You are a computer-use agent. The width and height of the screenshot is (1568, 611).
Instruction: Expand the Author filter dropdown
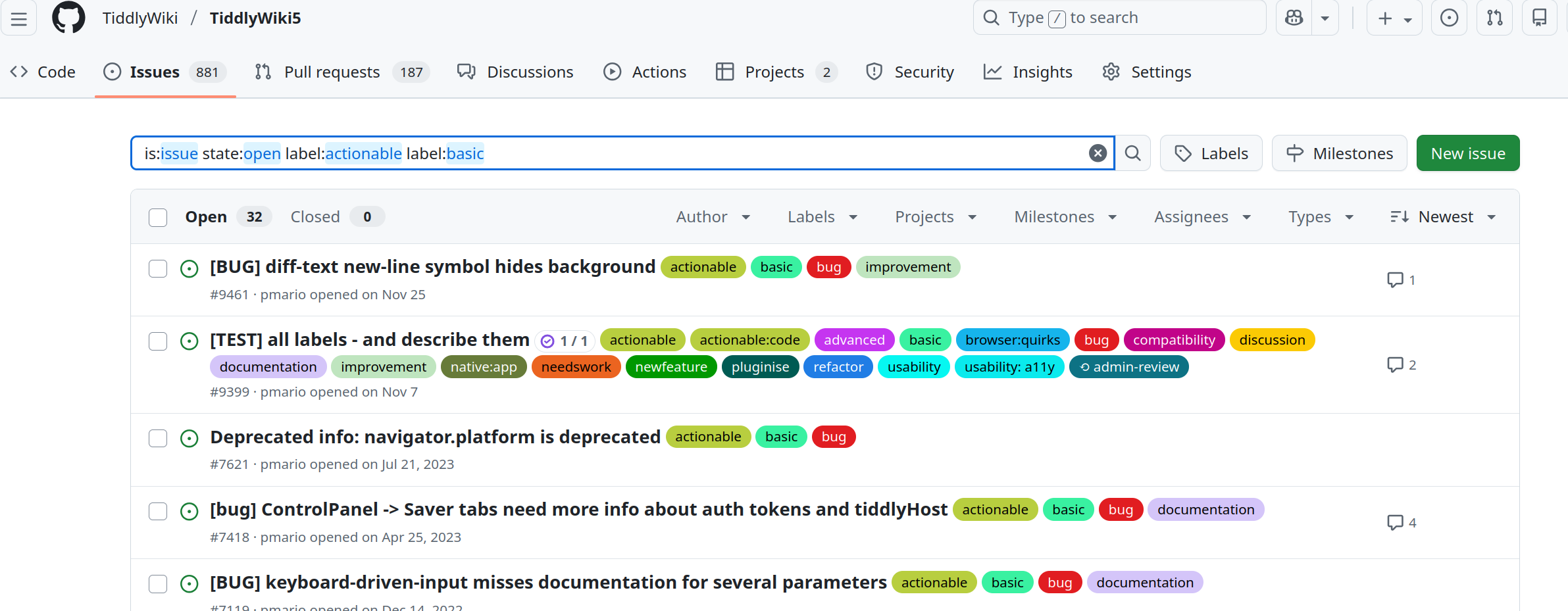[x=713, y=217]
